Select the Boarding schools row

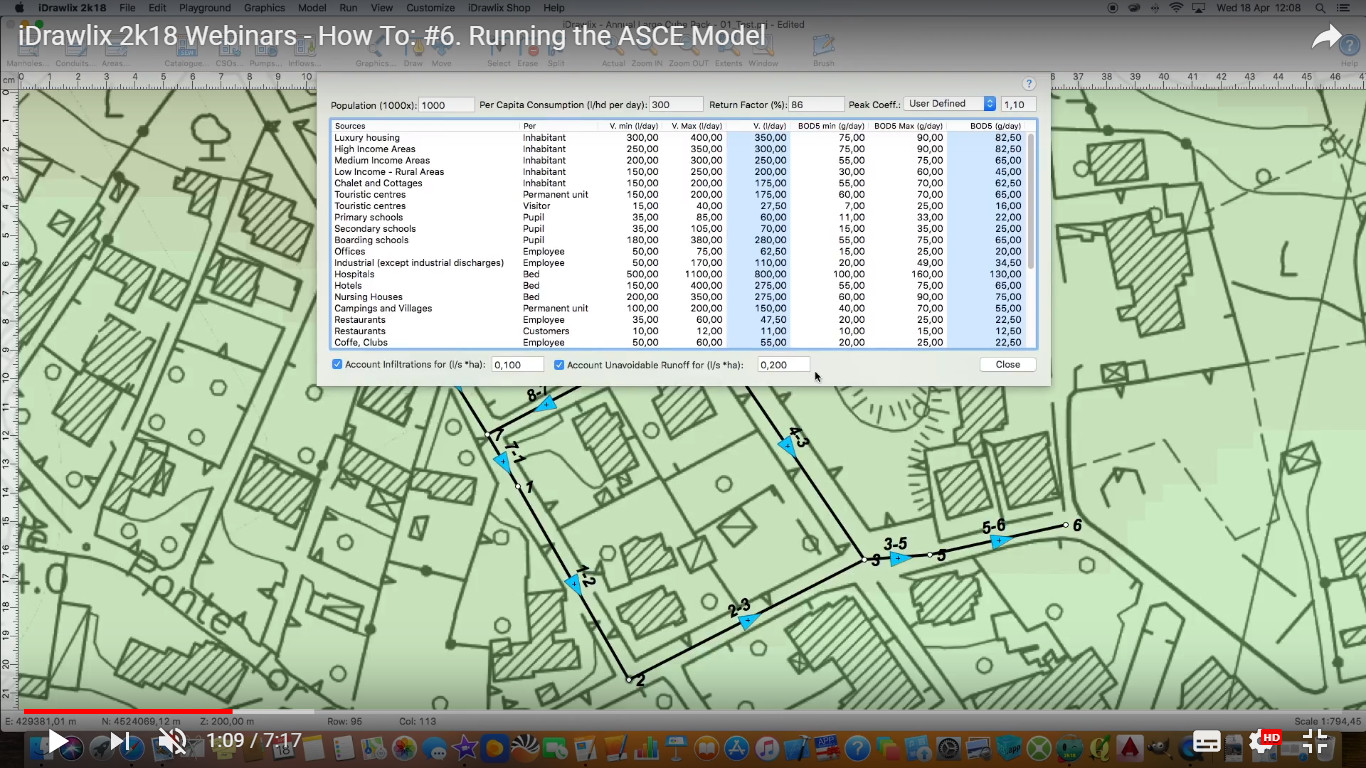click(679, 240)
